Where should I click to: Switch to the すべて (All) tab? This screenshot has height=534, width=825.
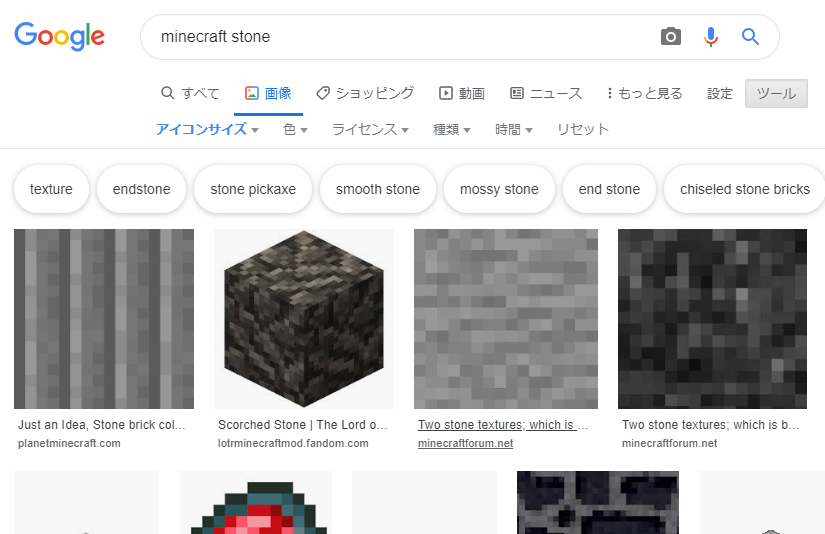(x=190, y=93)
